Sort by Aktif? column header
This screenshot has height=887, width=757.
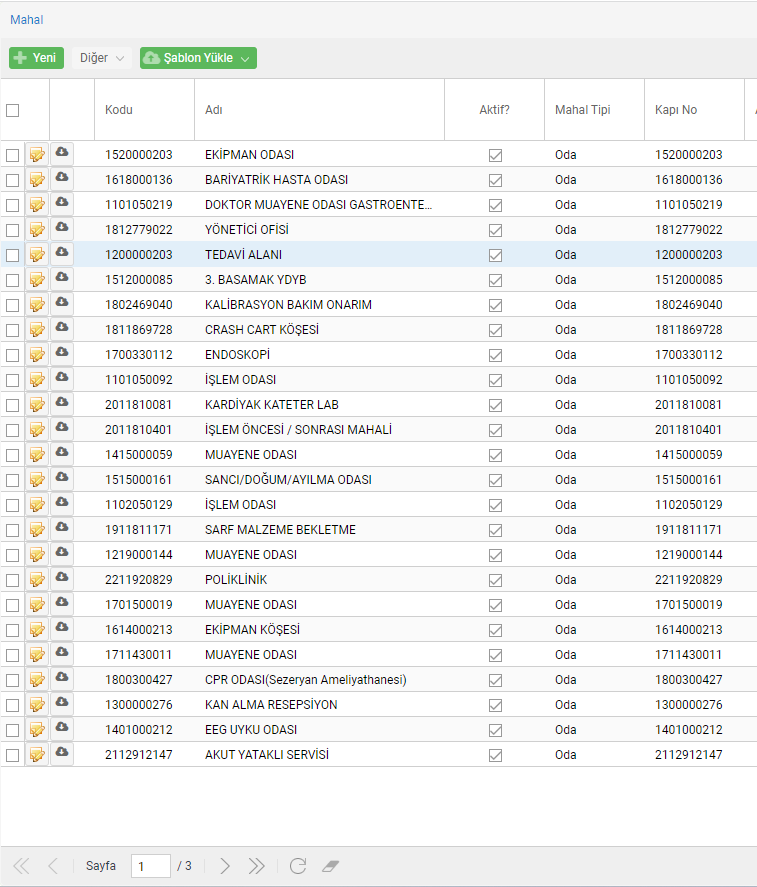tap(494, 110)
